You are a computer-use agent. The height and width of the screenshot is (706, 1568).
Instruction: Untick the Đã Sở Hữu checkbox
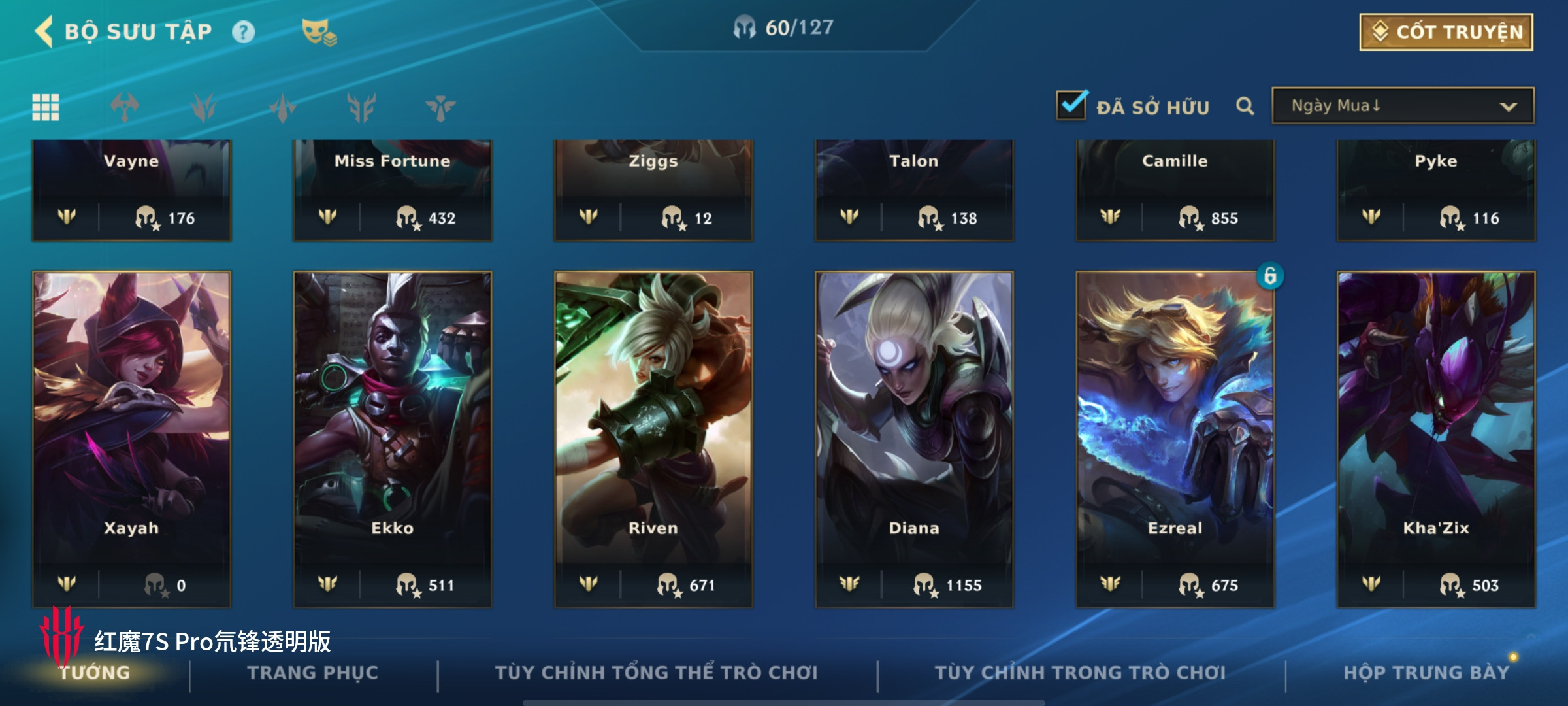coord(1071,105)
